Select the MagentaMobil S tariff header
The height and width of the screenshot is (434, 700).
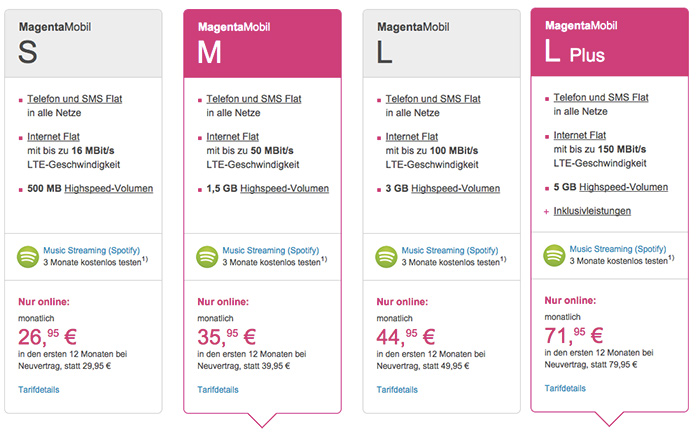tap(83, 44)
